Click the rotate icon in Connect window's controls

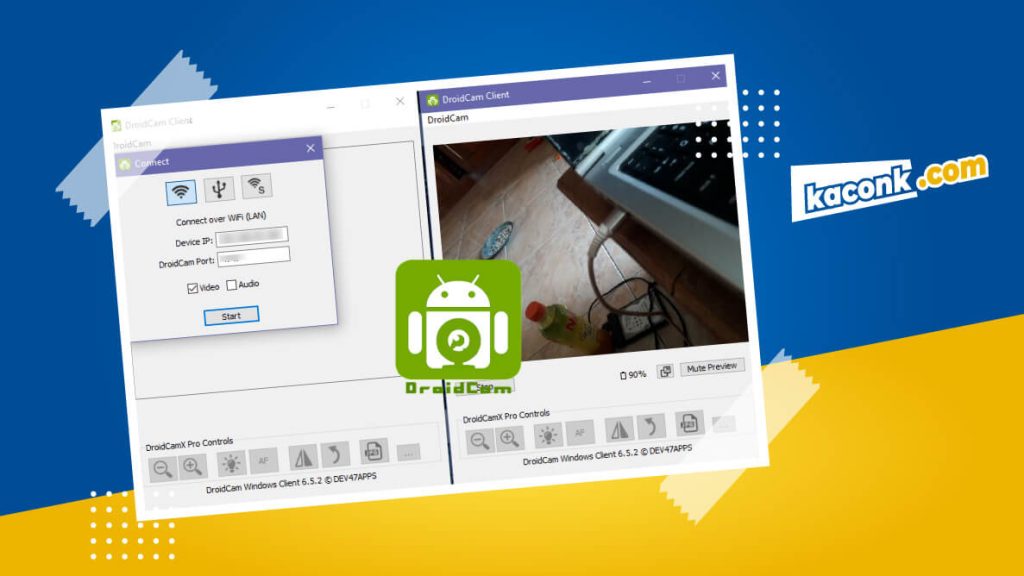click(x=335, y=455)
